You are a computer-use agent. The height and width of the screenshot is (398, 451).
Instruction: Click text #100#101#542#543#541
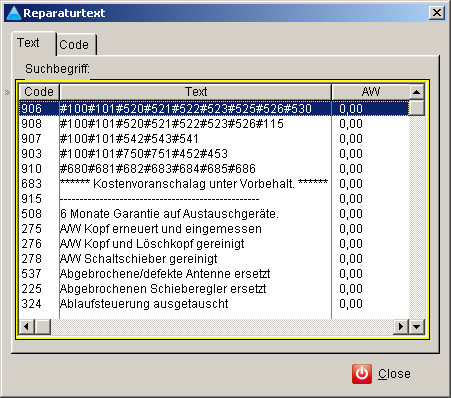click(x=129, y=139)
